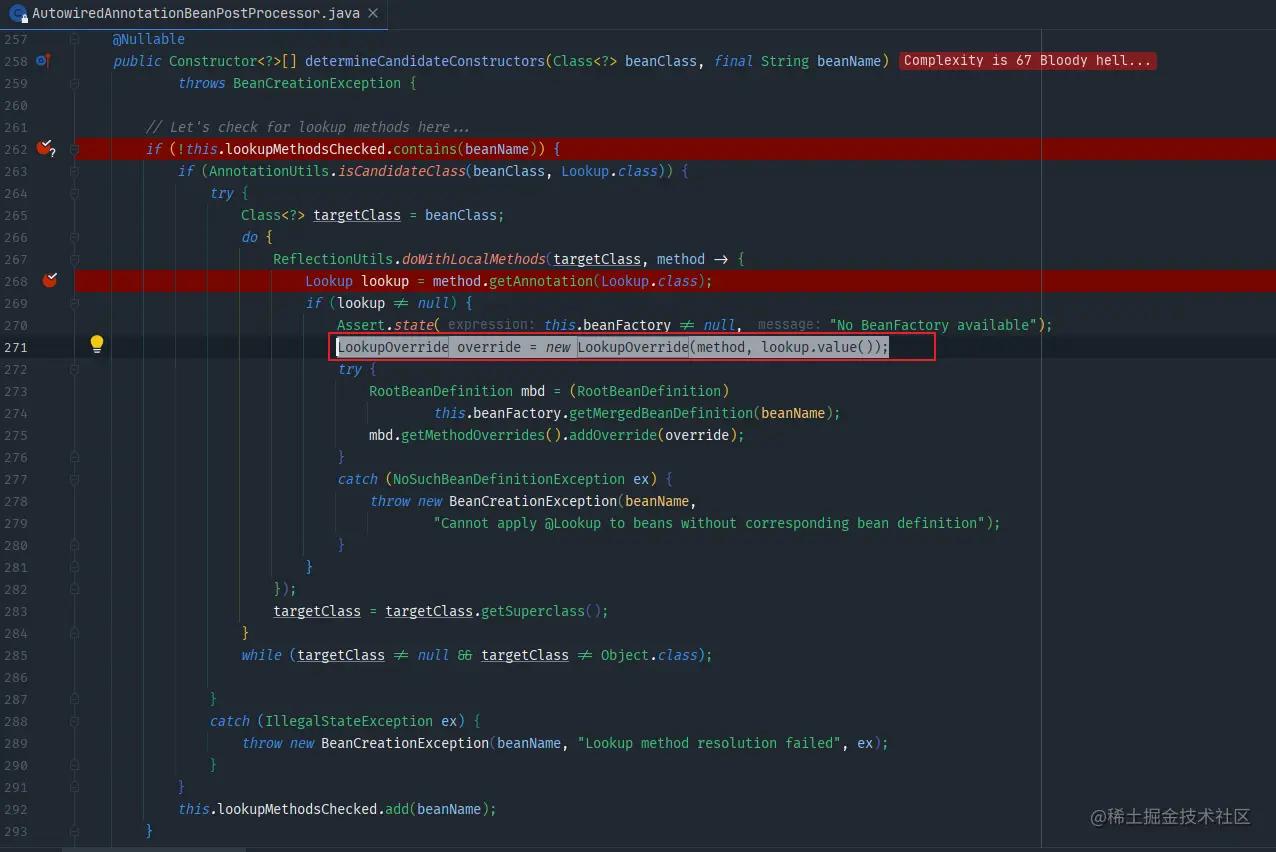Collapse the if lookup fold on line 269
1276x852 pixels.
(75, 303)
